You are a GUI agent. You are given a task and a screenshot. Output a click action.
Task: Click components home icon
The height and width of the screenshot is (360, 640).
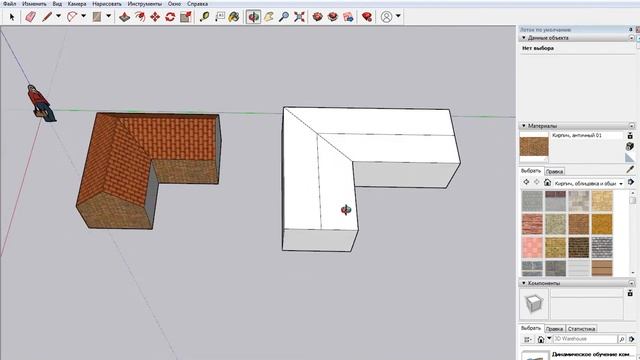coord(541,339)
